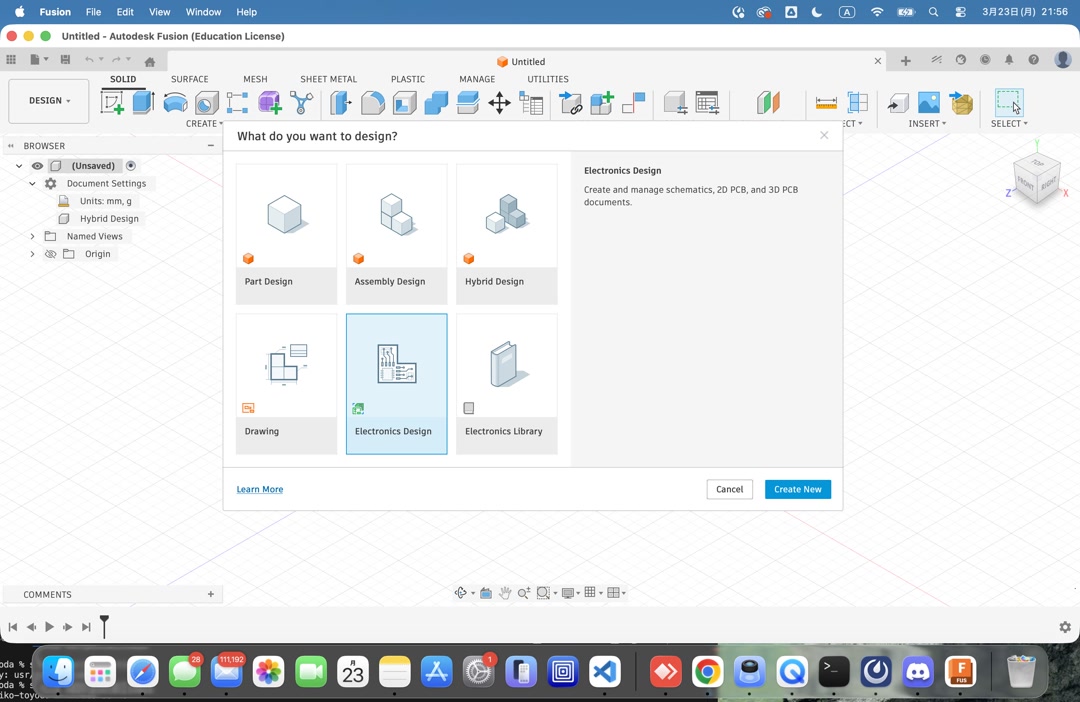Click the timeline Play button

50,627
